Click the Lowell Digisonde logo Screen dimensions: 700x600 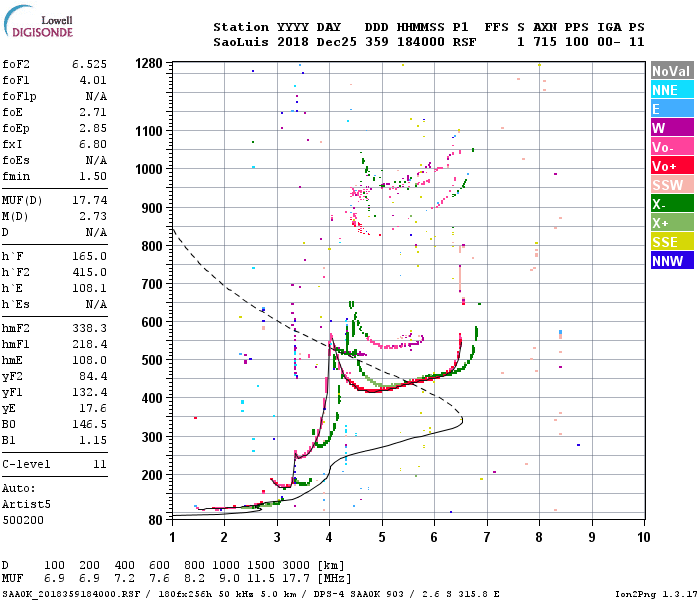pos(38,21)
